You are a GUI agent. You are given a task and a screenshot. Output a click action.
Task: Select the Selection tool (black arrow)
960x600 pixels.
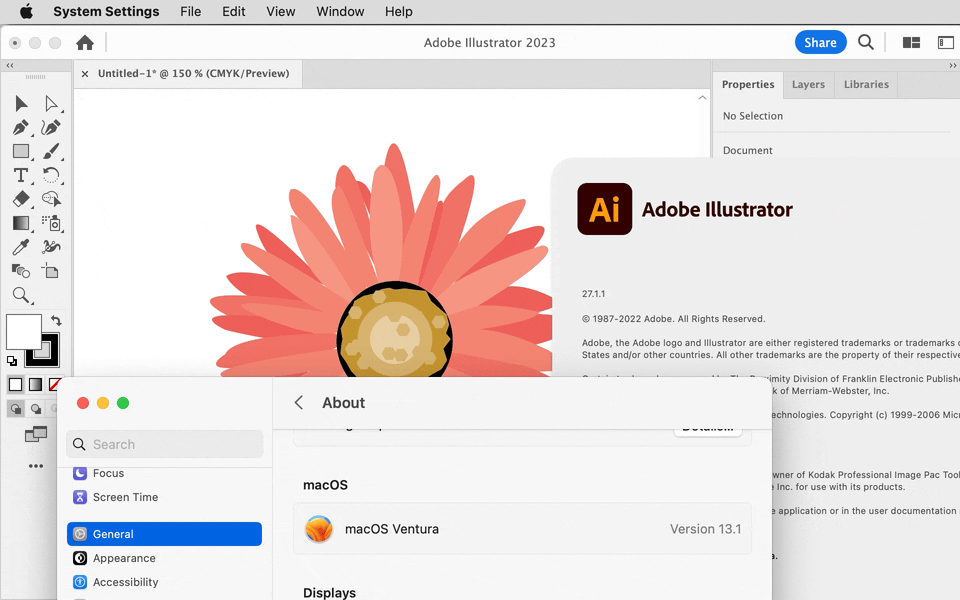(21, 103)
